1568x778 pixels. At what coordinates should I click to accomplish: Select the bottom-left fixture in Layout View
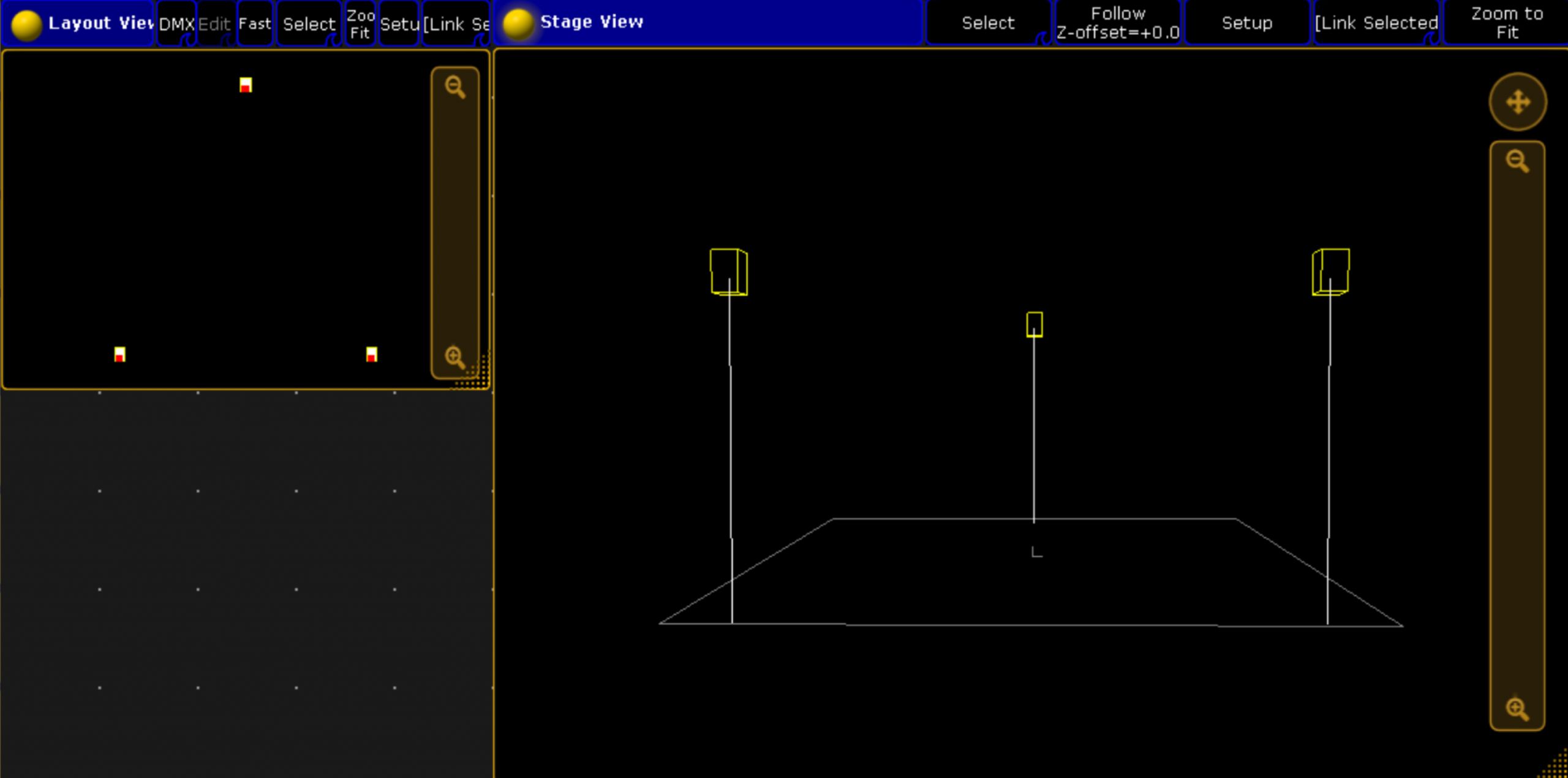coord(120,354)
